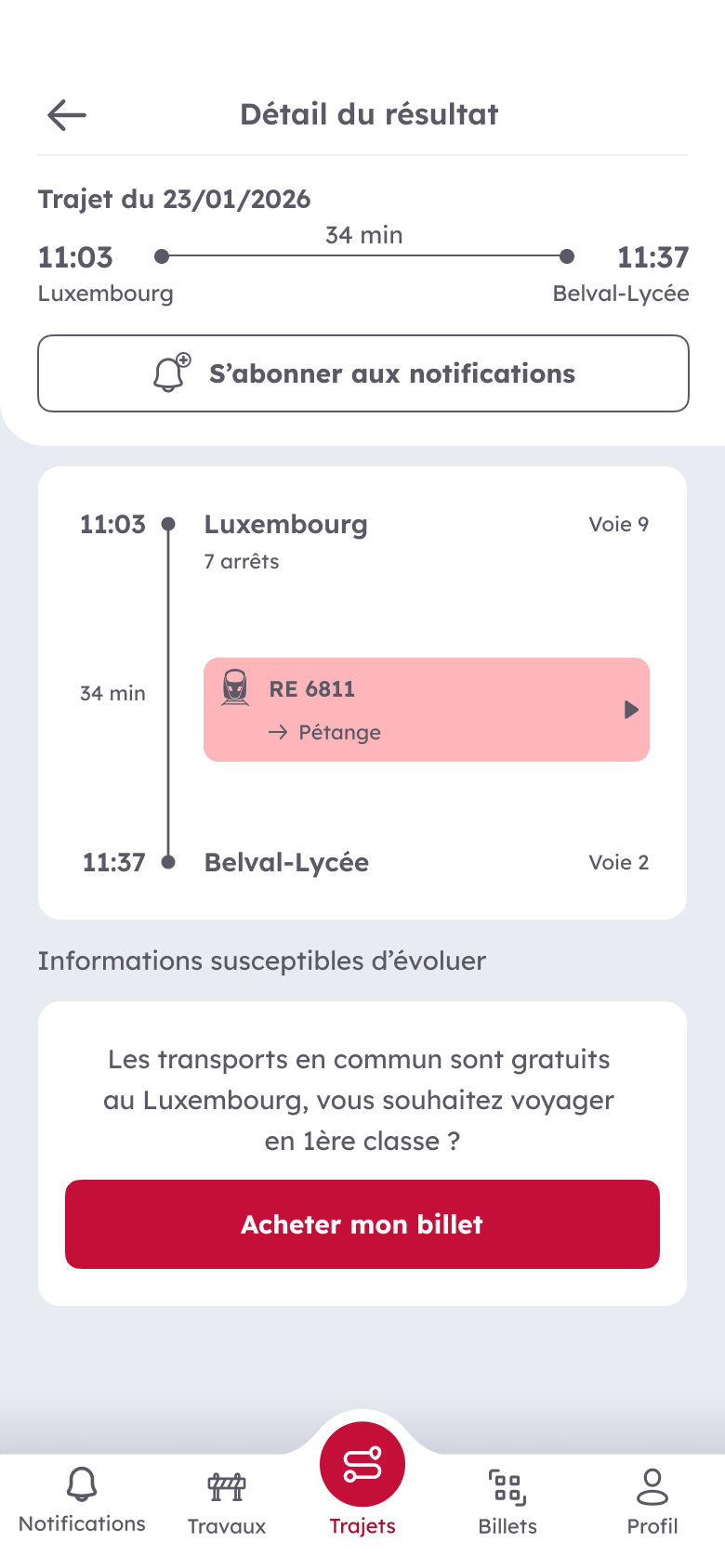
Task: Open the Billets QR code icon
Action: pos(507,1486)
